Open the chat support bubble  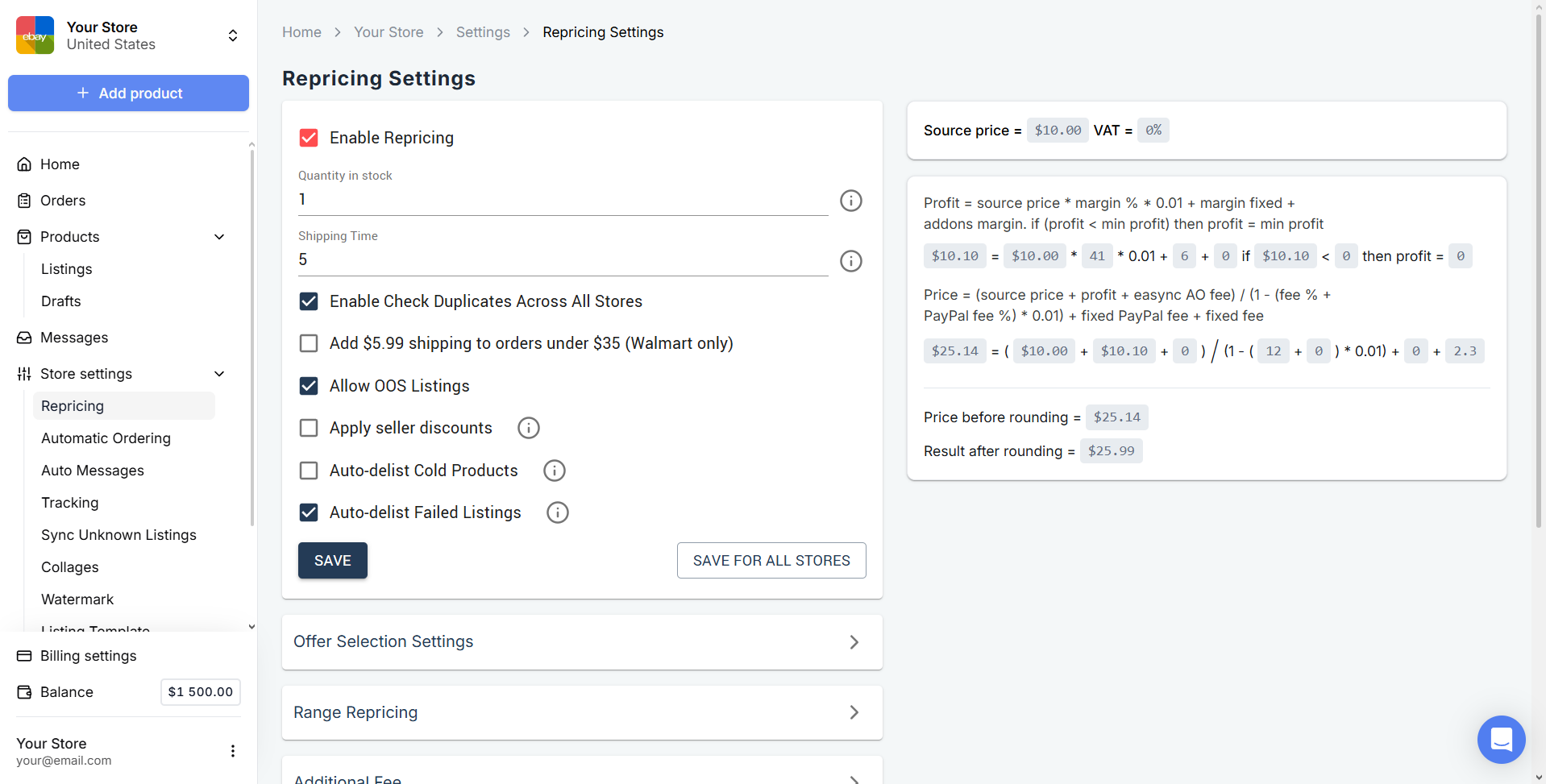click(1500, 739)
